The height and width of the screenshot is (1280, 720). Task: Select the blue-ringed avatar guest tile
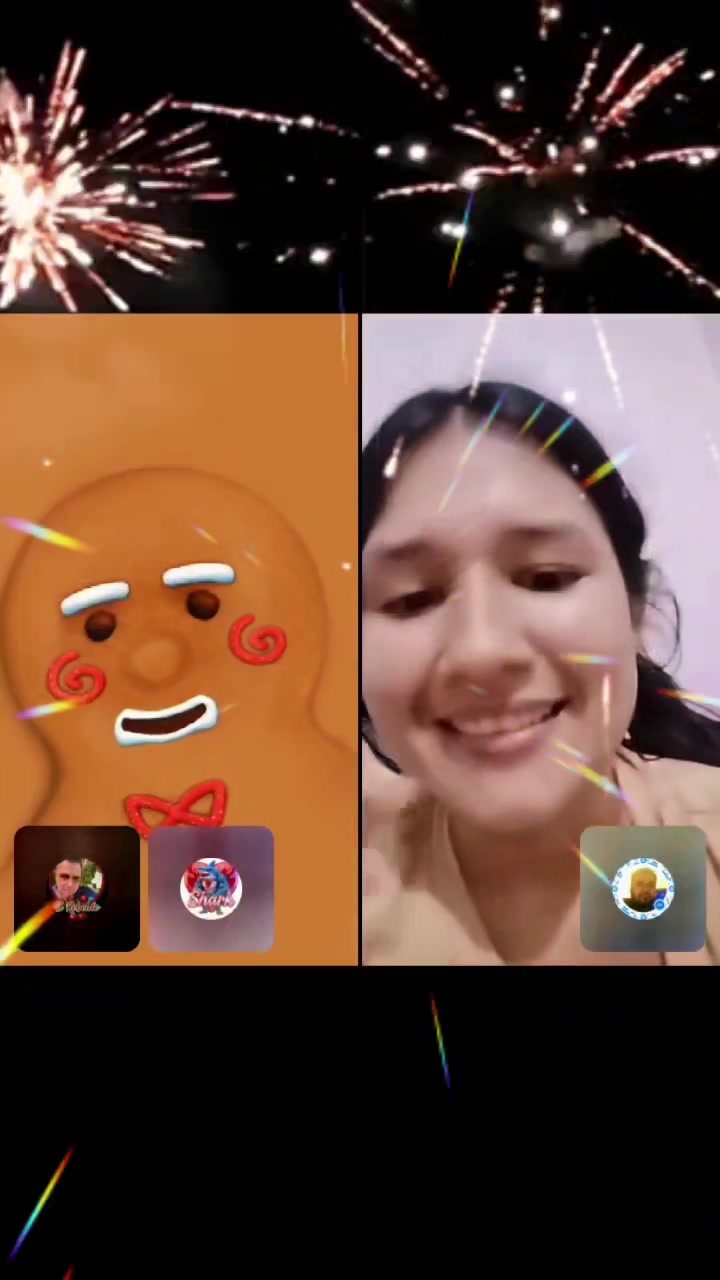643,889
